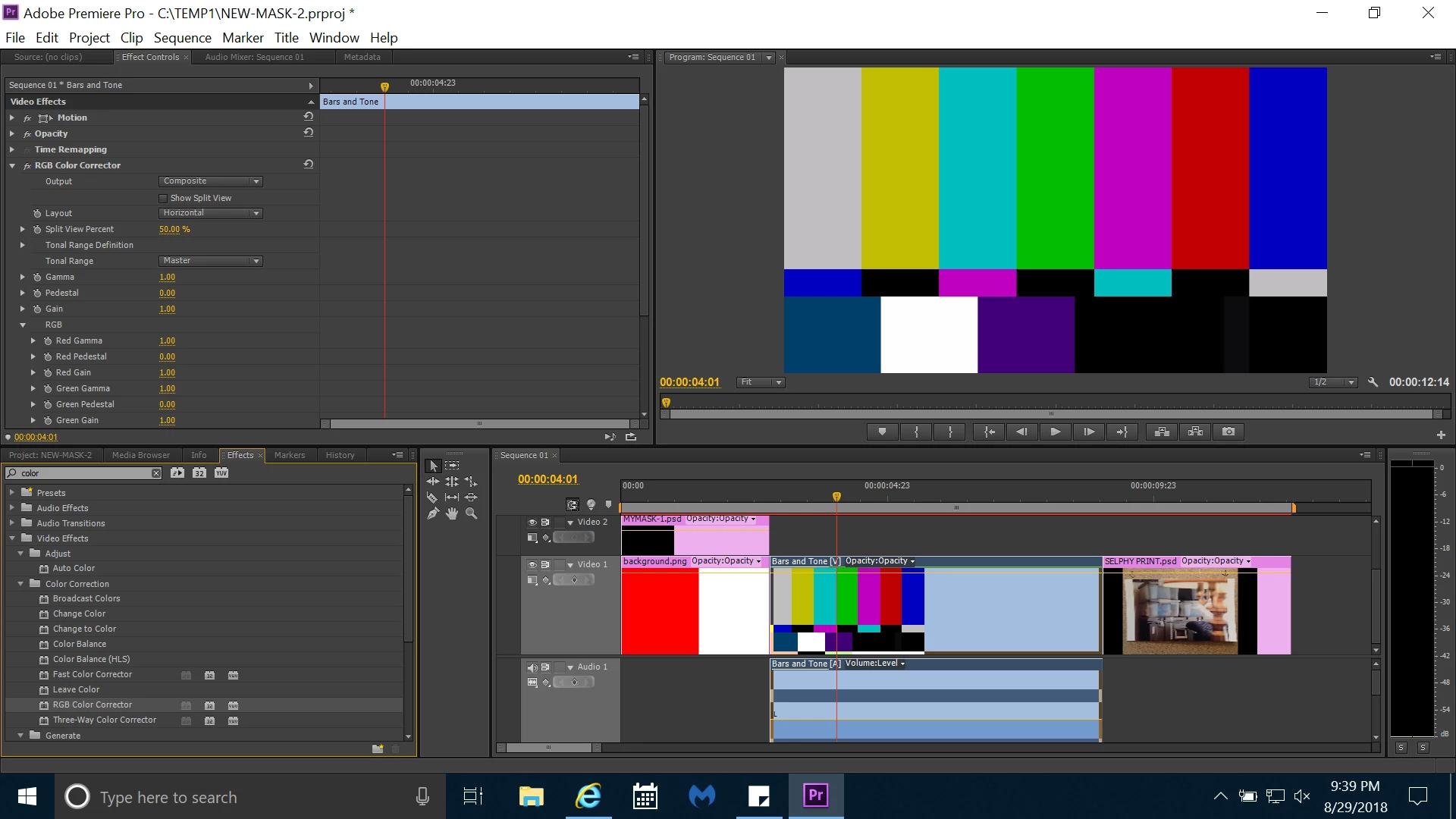Switch to the Media Browser tab
Viewport: 1456px width, 819px height.
140,455
